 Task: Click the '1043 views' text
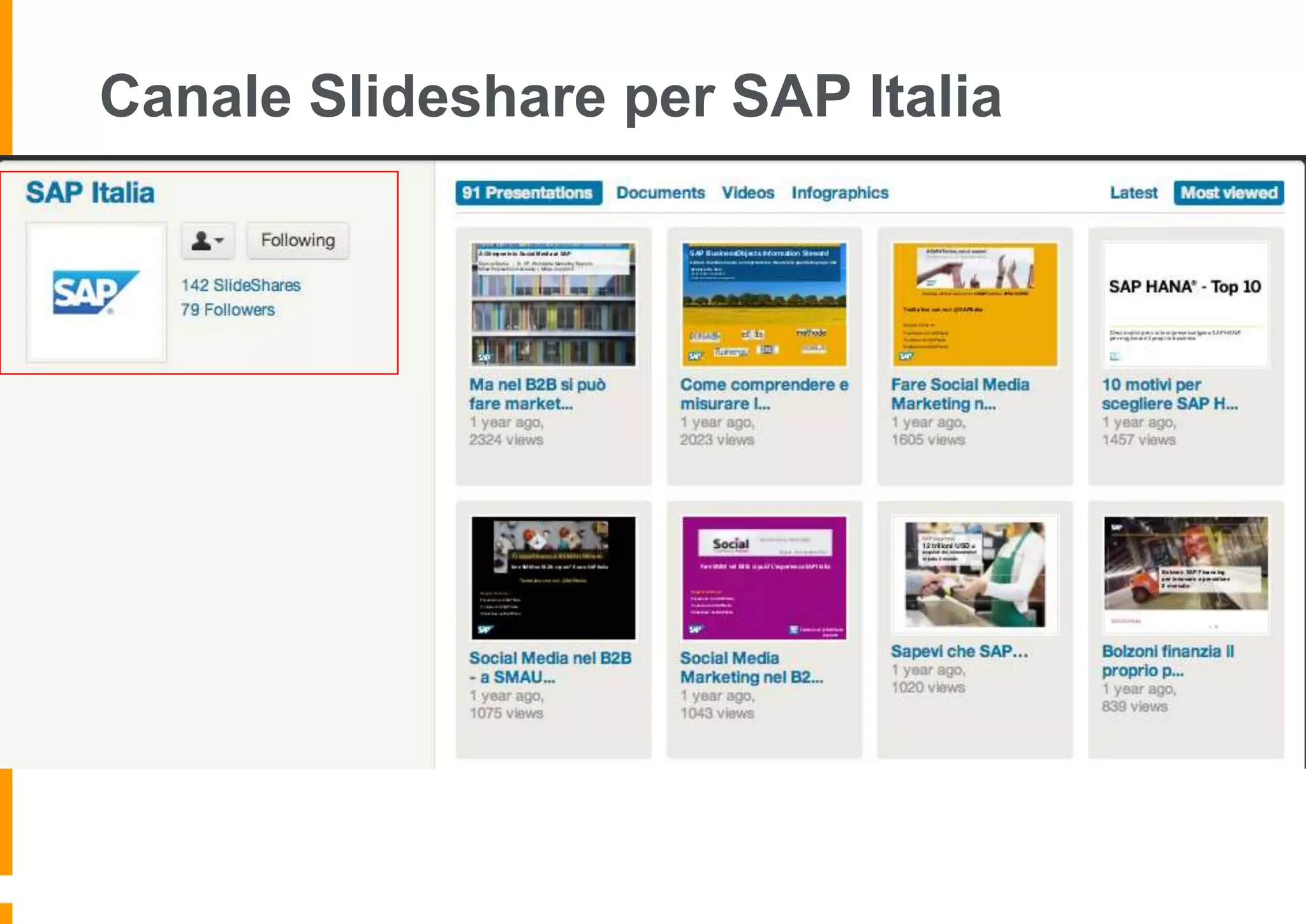(x=717, y=714)
